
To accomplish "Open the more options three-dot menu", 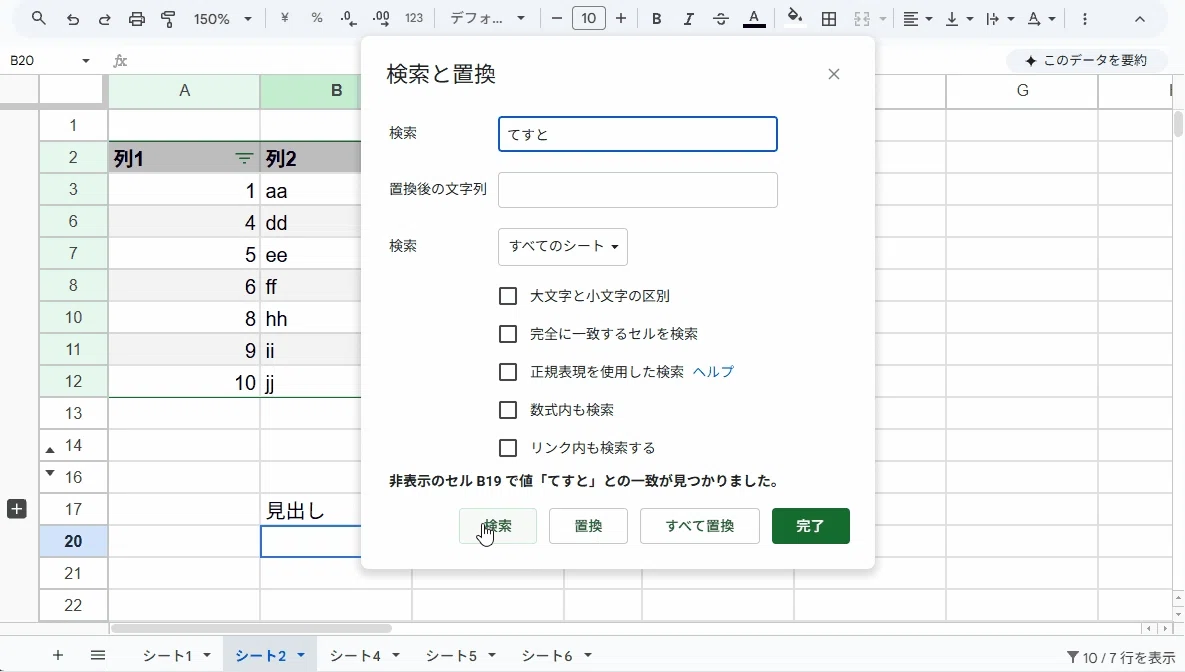I will click(1084, 19).
